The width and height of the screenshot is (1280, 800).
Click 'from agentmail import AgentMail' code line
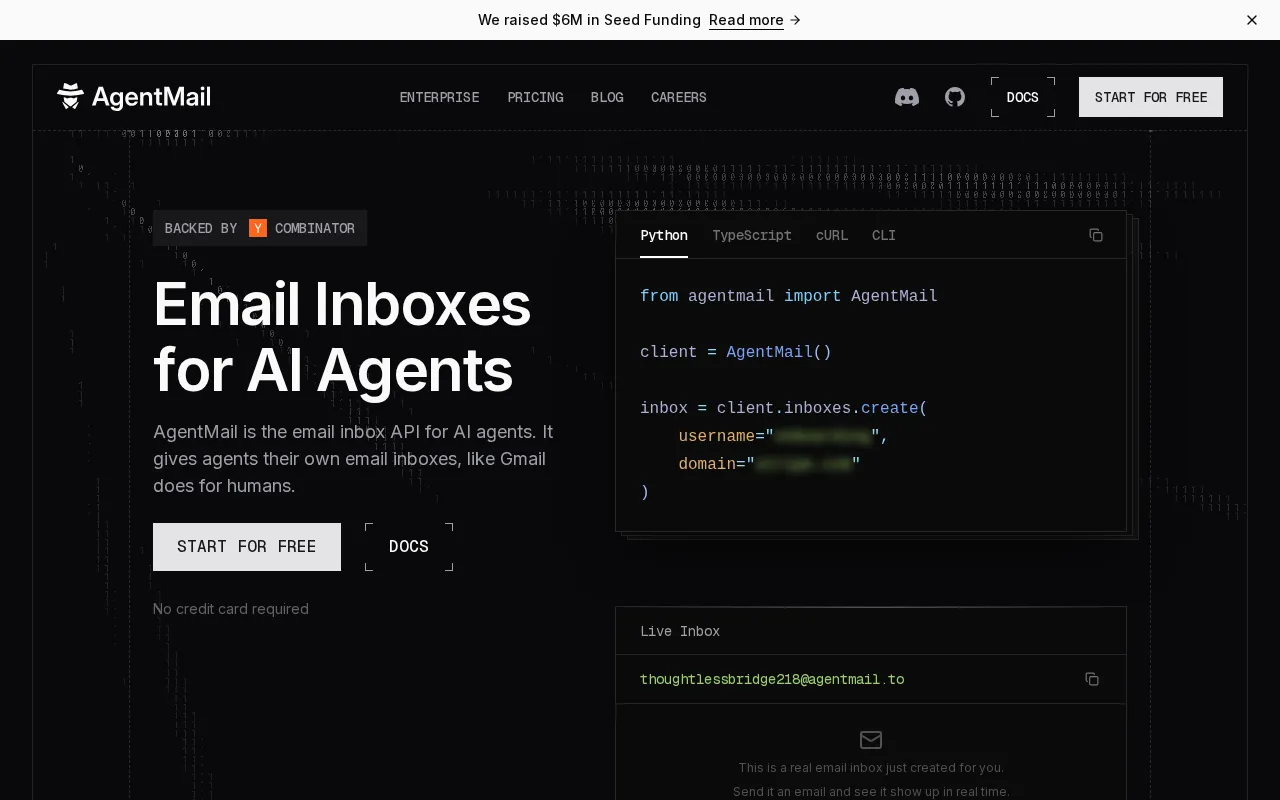[x=789, y=296]
